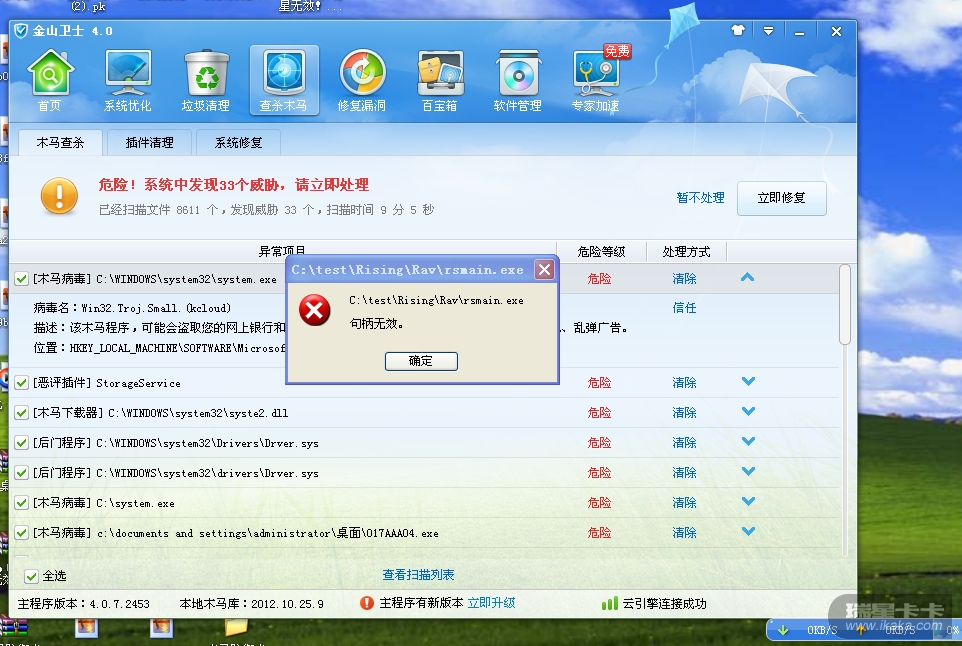Click the green download speed arrow on taskbar

pos(783,630)
